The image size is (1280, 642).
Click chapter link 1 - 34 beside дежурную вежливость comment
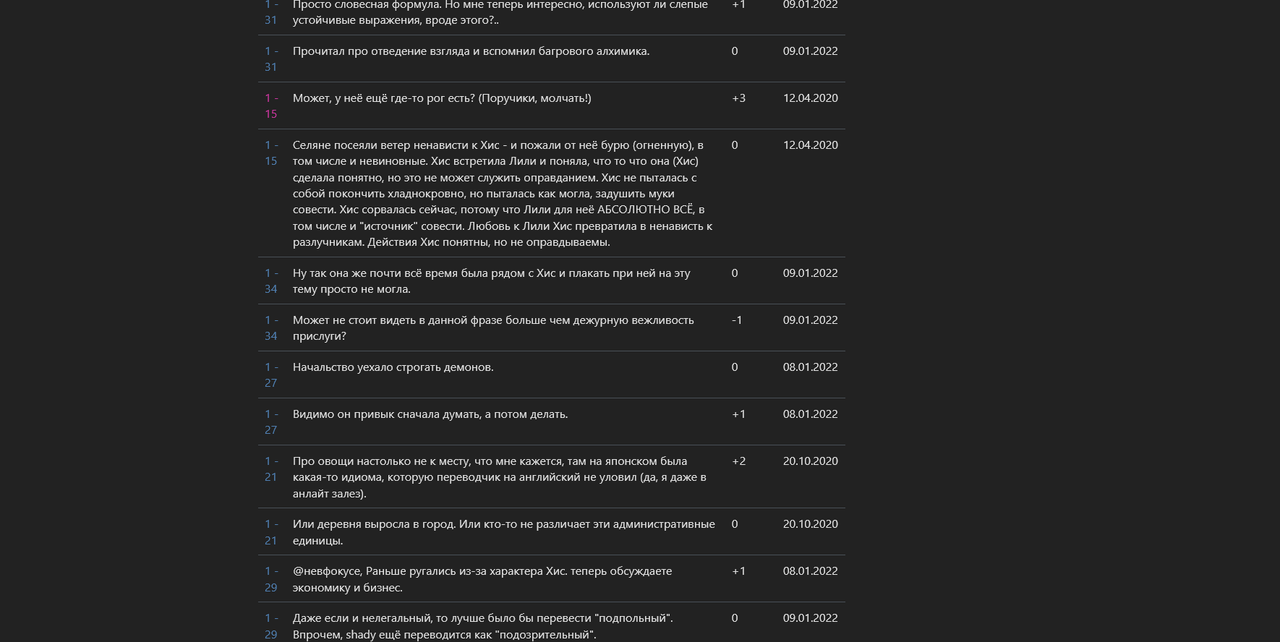click(x=271, y=328)
